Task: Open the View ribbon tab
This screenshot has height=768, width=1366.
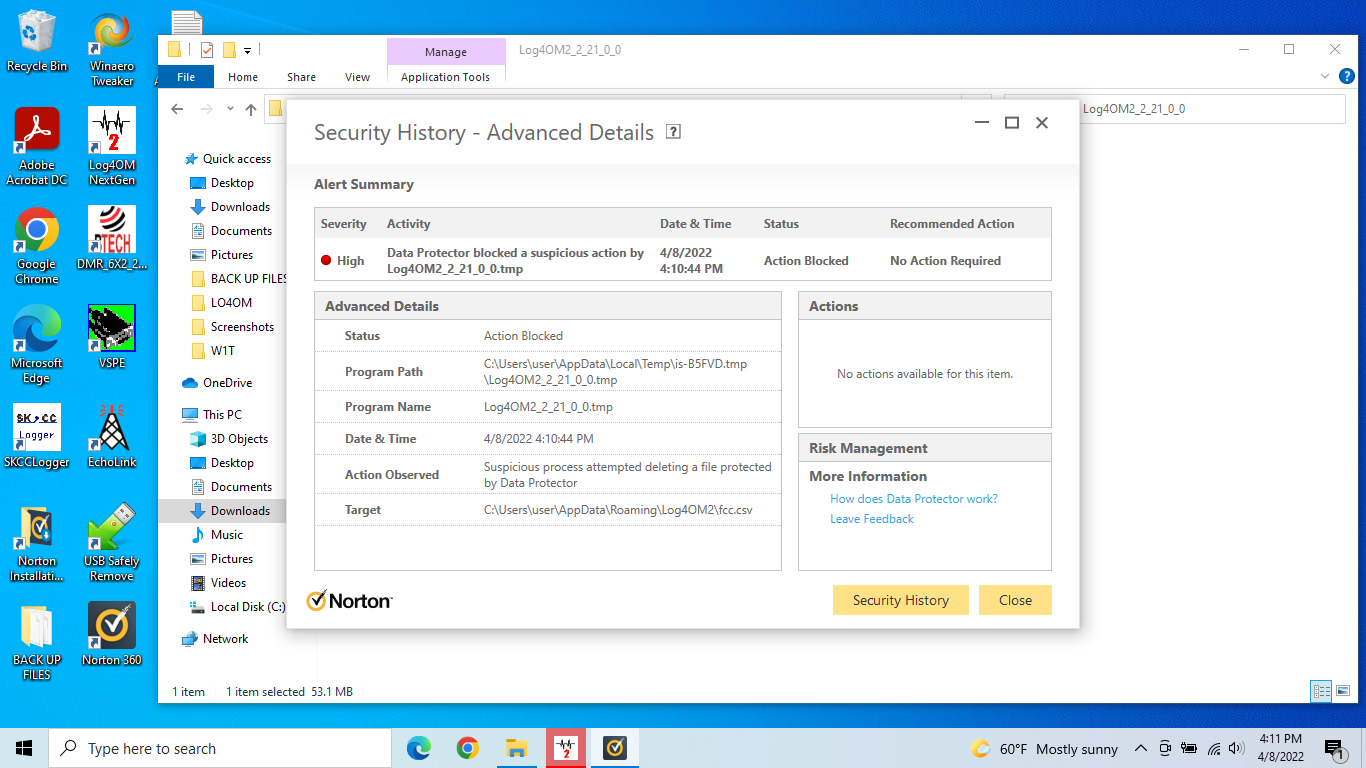Action: pyautogui.click(x=357, y=77)
